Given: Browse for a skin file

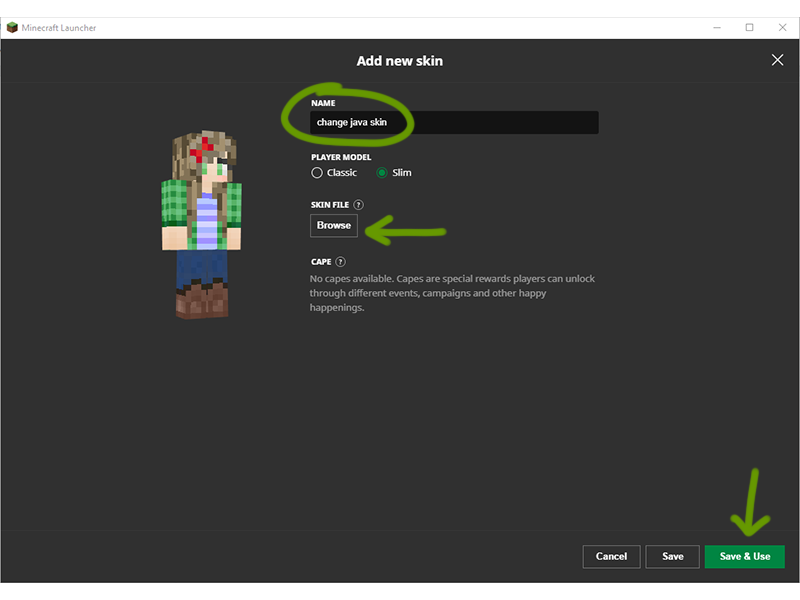Looking at the screenshot, I should click(x=334, y=226).
